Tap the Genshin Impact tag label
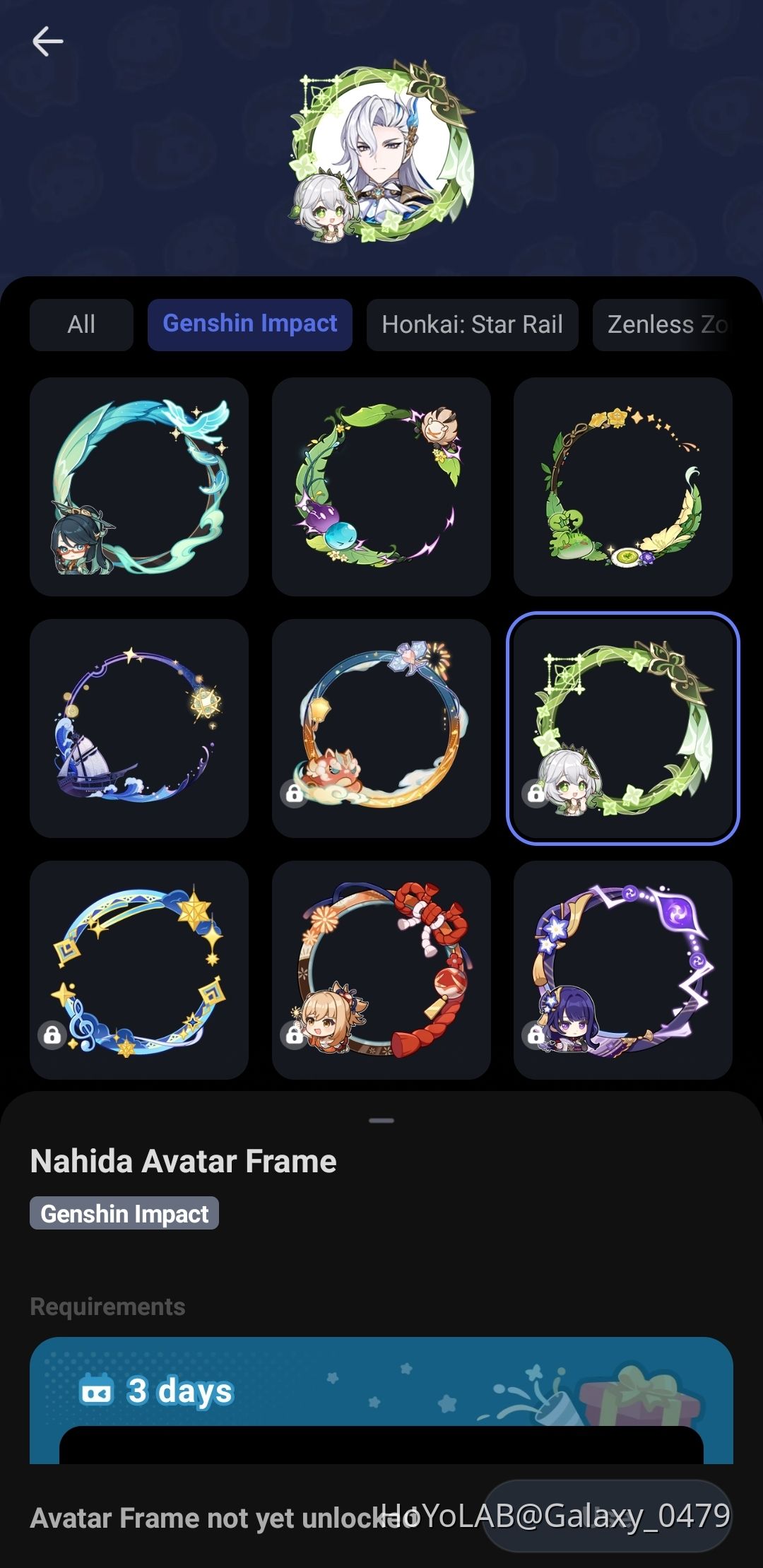The height and width of the screenshot is (1568, 763). coord(124,1214)
